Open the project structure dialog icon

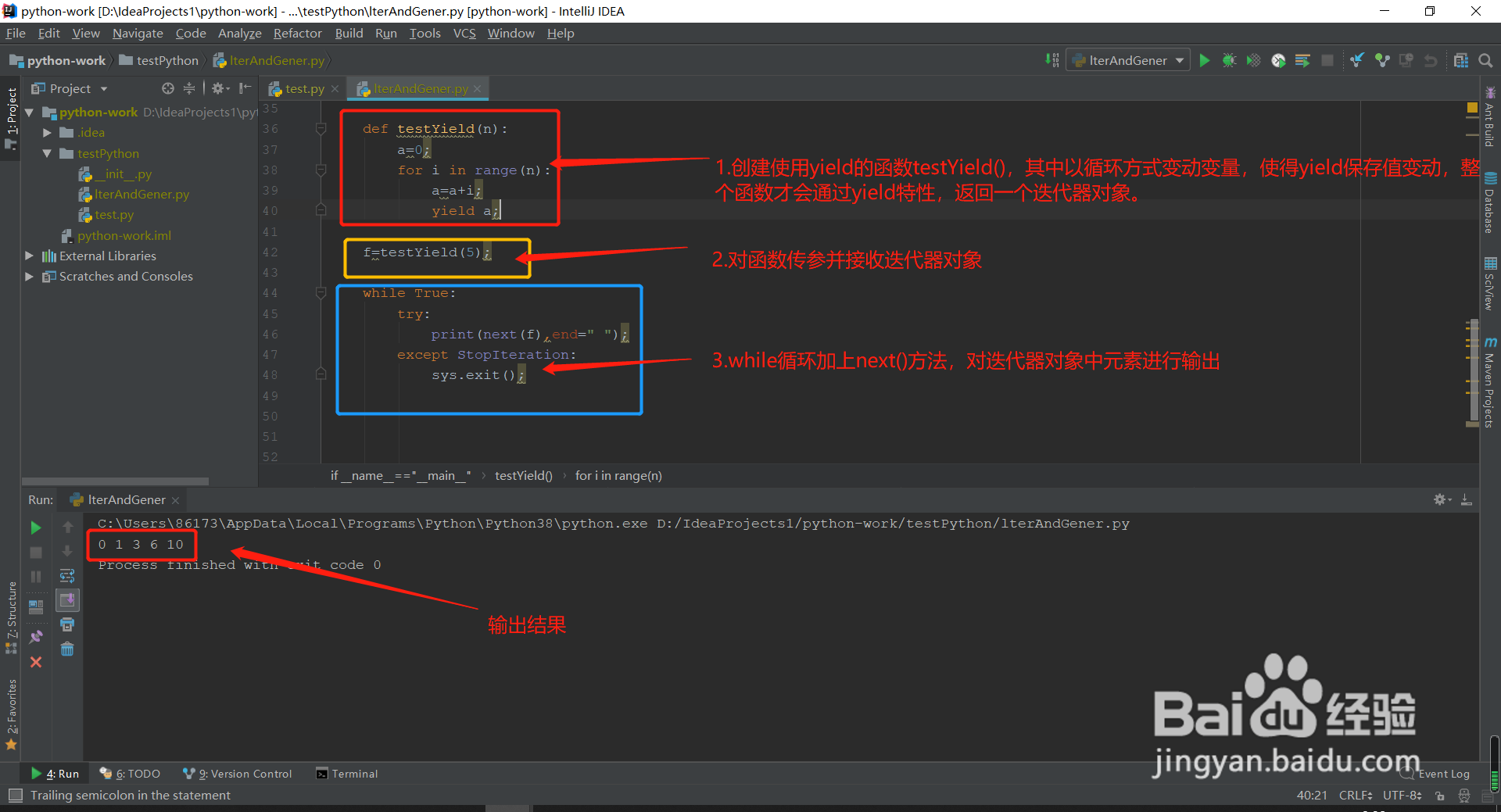[x=1461, y=60]
